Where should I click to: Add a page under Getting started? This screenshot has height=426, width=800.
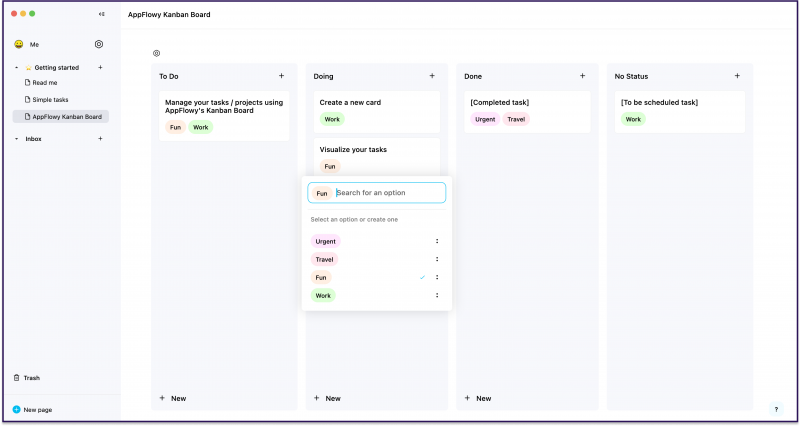click(x=101, y=67)
